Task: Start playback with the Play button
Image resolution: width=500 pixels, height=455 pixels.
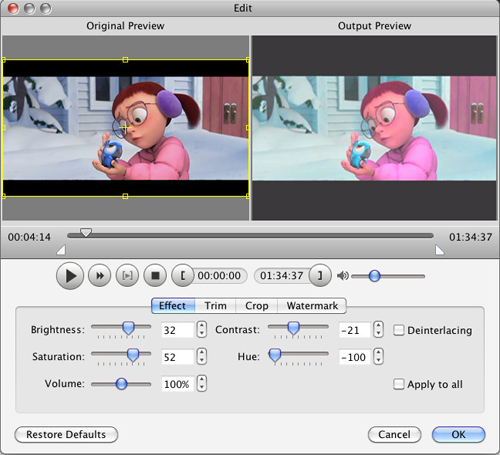Action: (x=70, y=276)
